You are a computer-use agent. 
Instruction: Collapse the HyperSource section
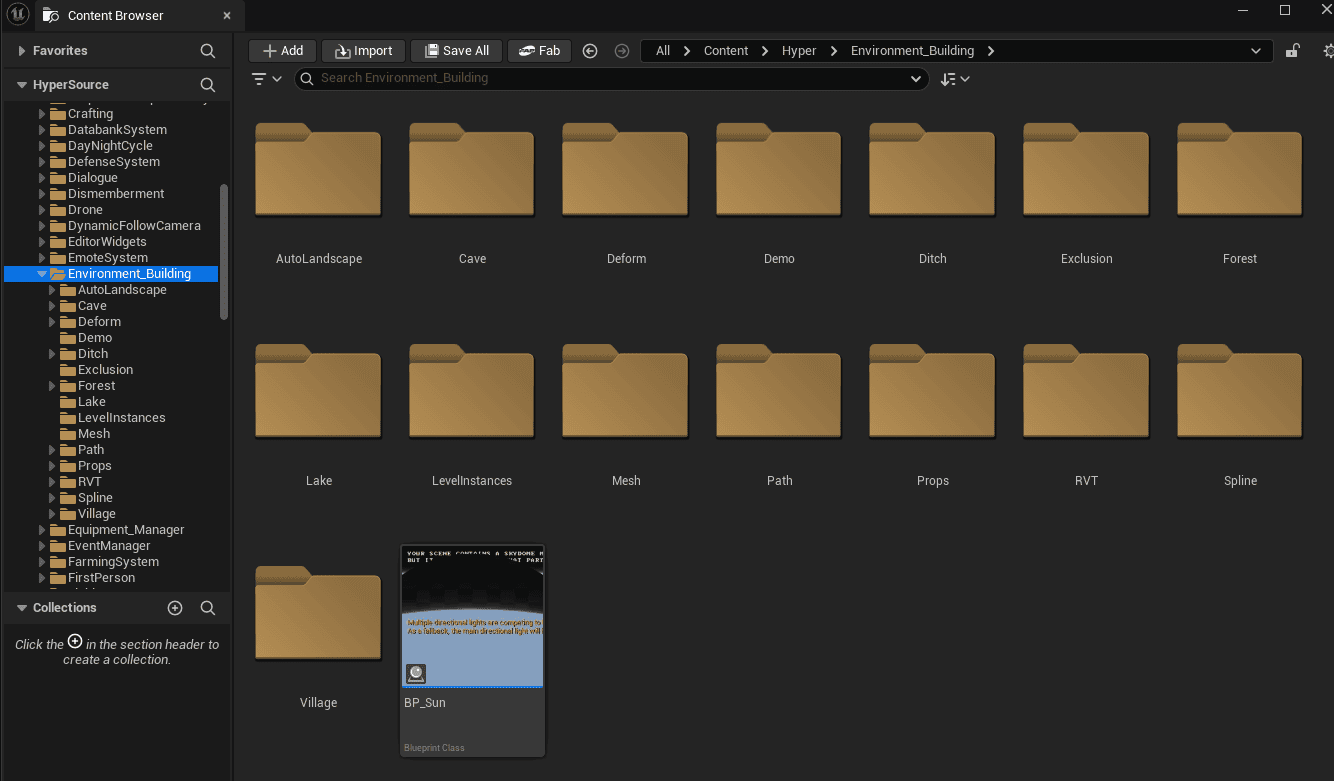click(22, 85)
